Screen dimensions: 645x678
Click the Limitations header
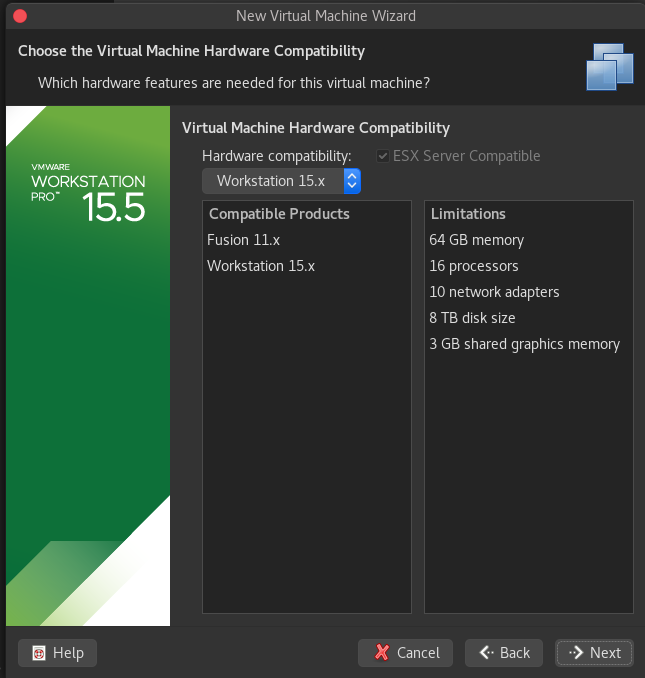[x=468, y=214]
